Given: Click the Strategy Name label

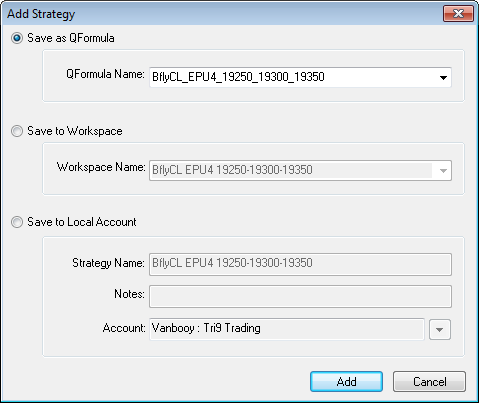Looking at the screenshot, I should pos(108,263).
